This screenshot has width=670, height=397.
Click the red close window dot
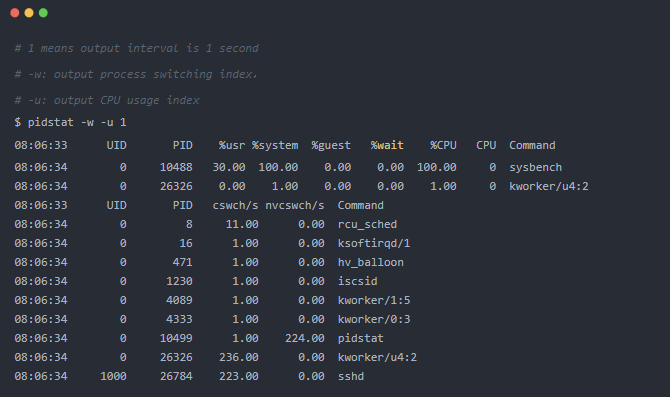pos(15,13)
